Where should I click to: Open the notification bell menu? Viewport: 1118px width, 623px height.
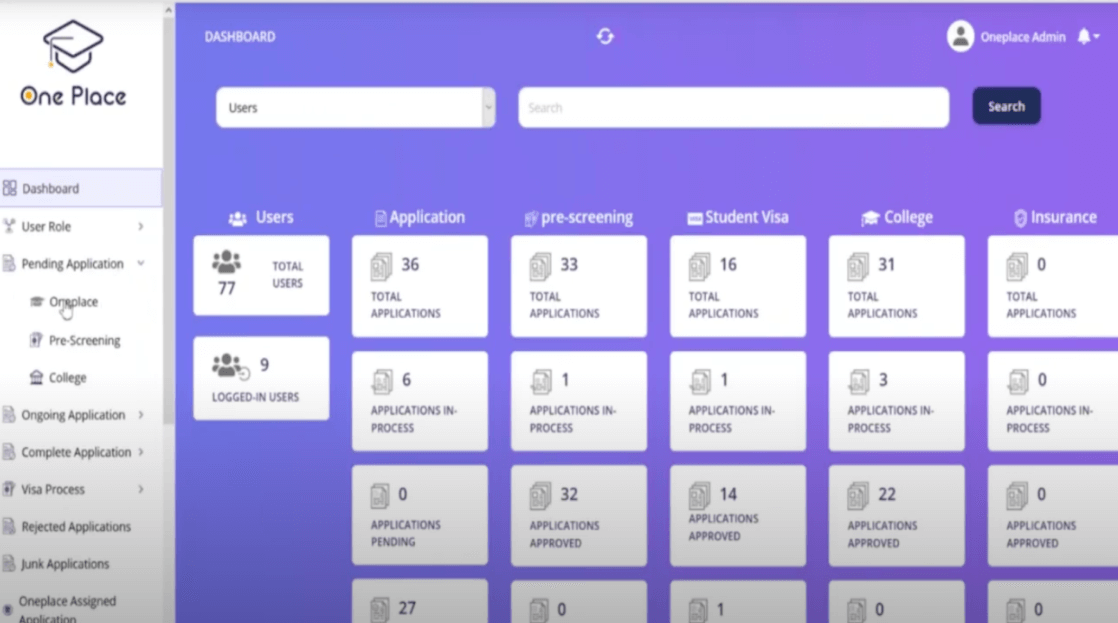(x=1086, y=37)
